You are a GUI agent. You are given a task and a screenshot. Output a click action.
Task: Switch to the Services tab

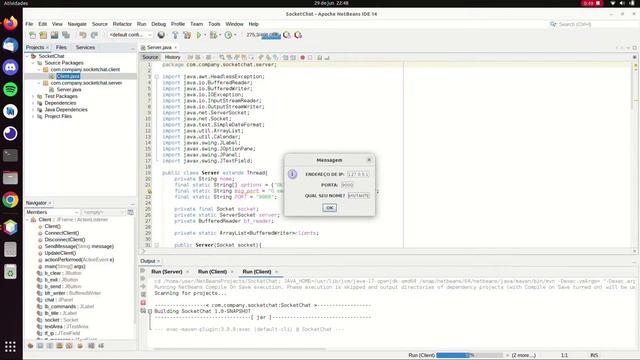coord(85,47)
